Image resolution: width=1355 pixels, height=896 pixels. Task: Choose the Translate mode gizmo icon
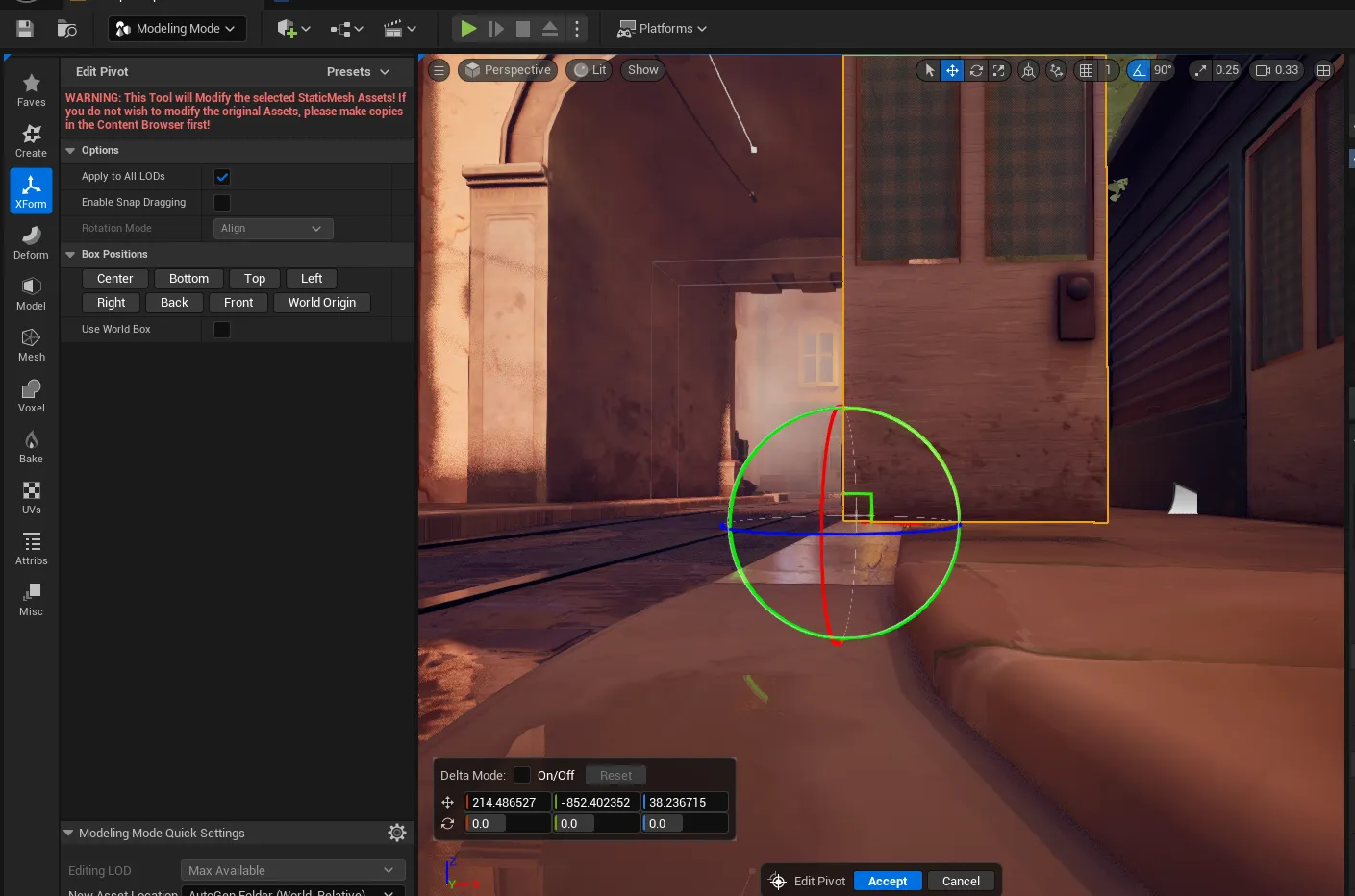click(x=952, y=70)
